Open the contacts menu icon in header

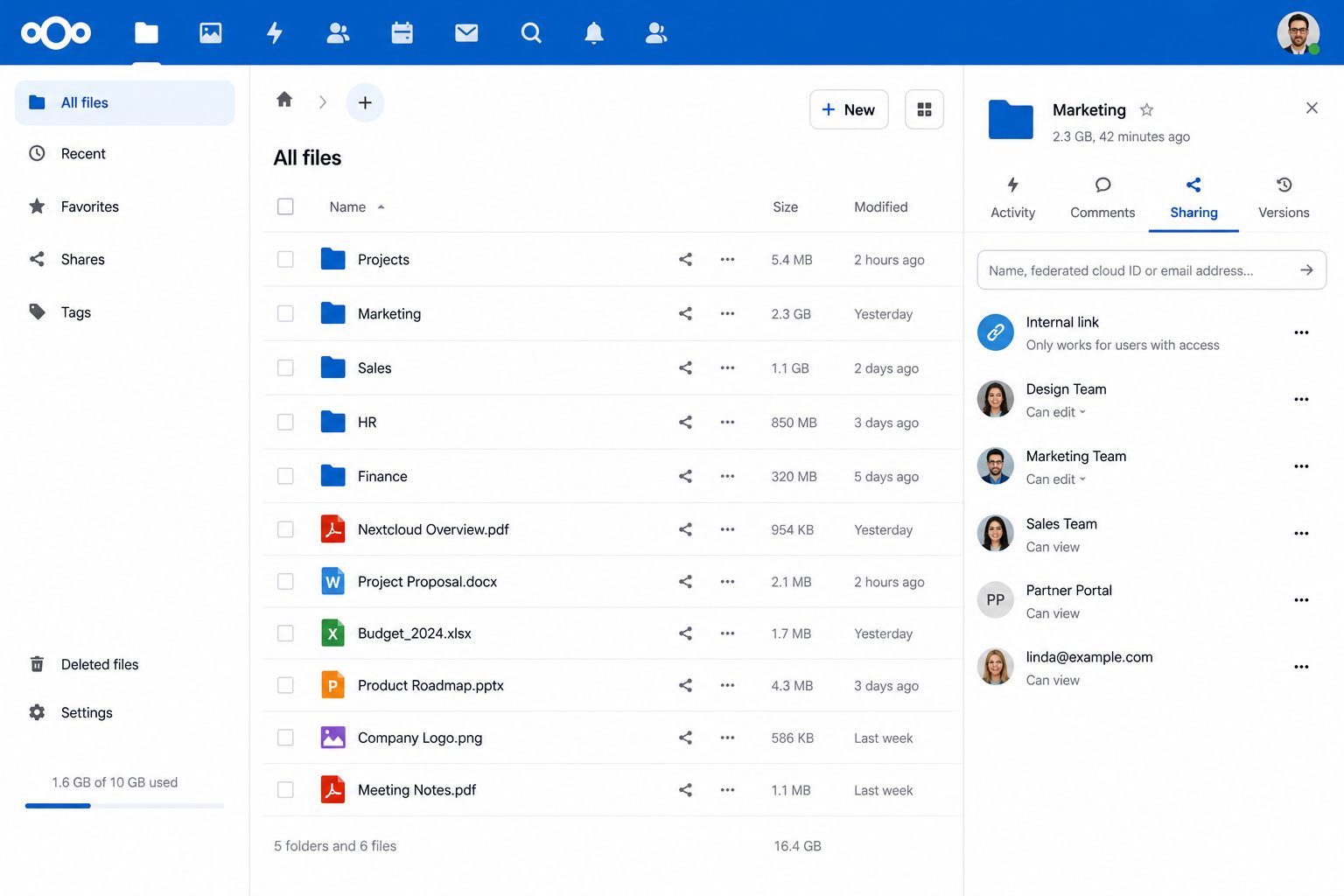[656, 33]
